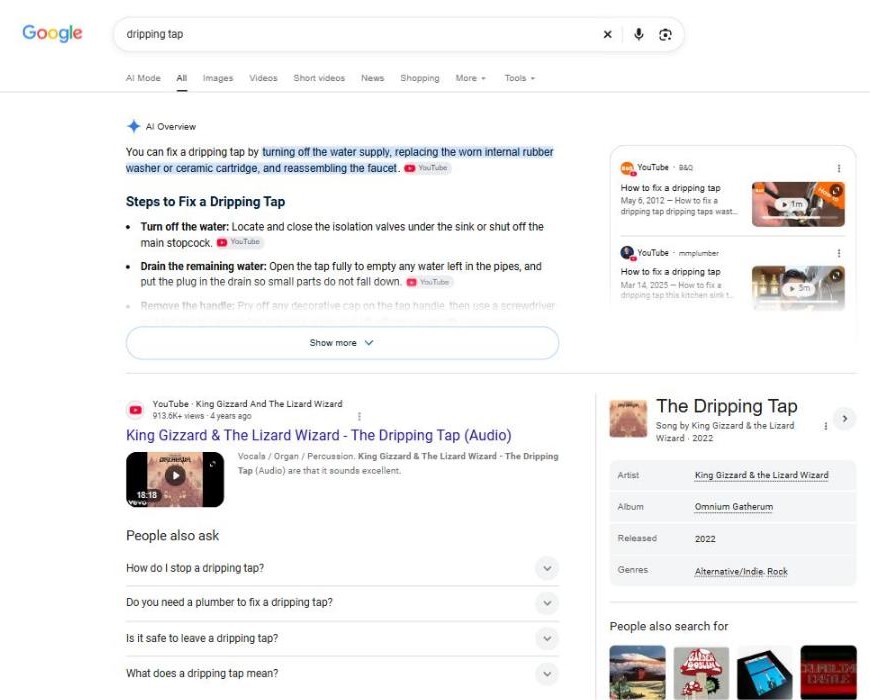Viewport: 870px width, 700px height.
Task: Click Steps to Fix a Dripping Tap heading
Action: (x=205, y=202)
